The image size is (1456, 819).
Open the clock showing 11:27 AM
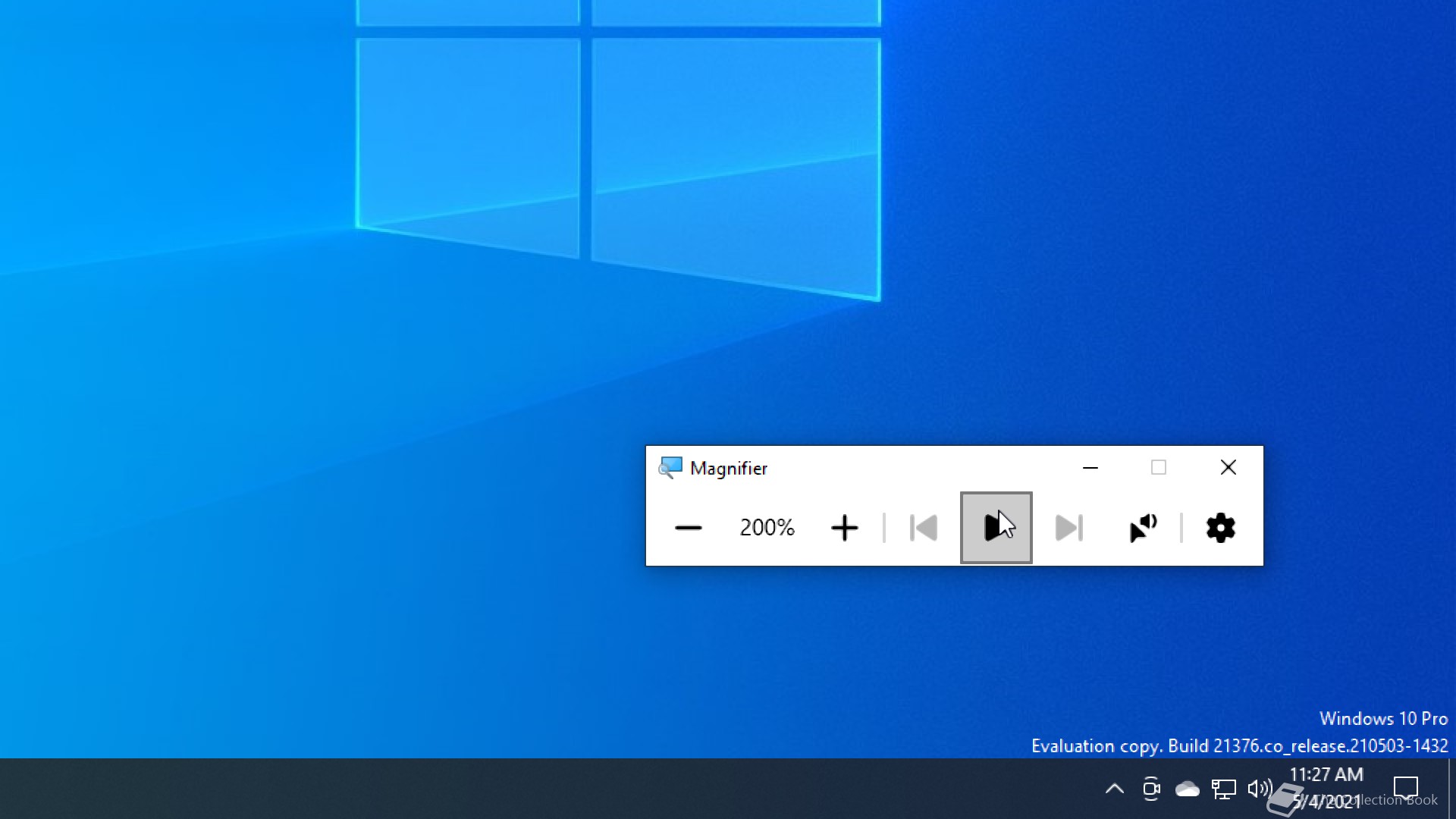tap(1326, 775)
